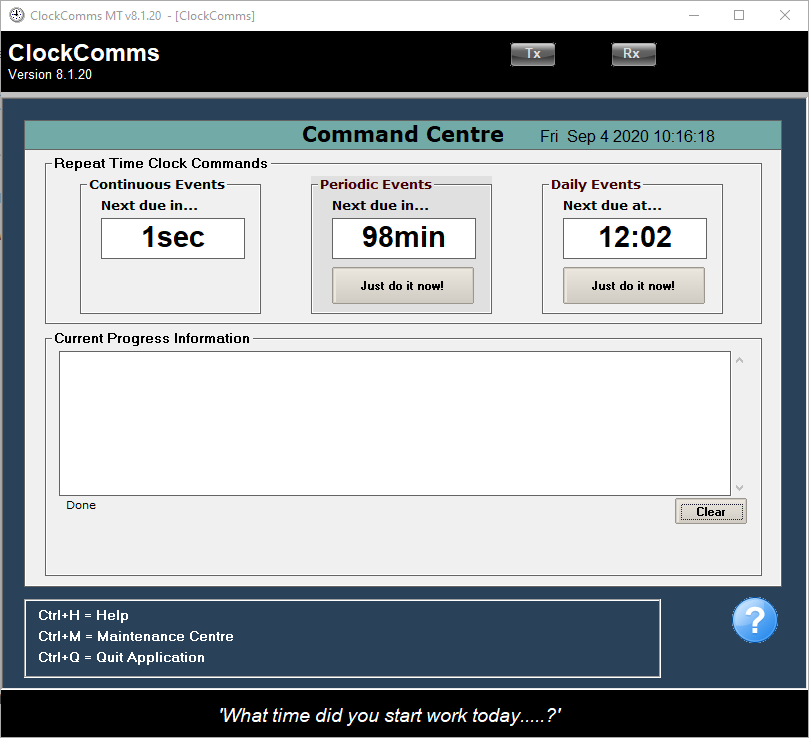Click the Command Centre header bar
809x738 pixels.
click(x=403, y=134)
